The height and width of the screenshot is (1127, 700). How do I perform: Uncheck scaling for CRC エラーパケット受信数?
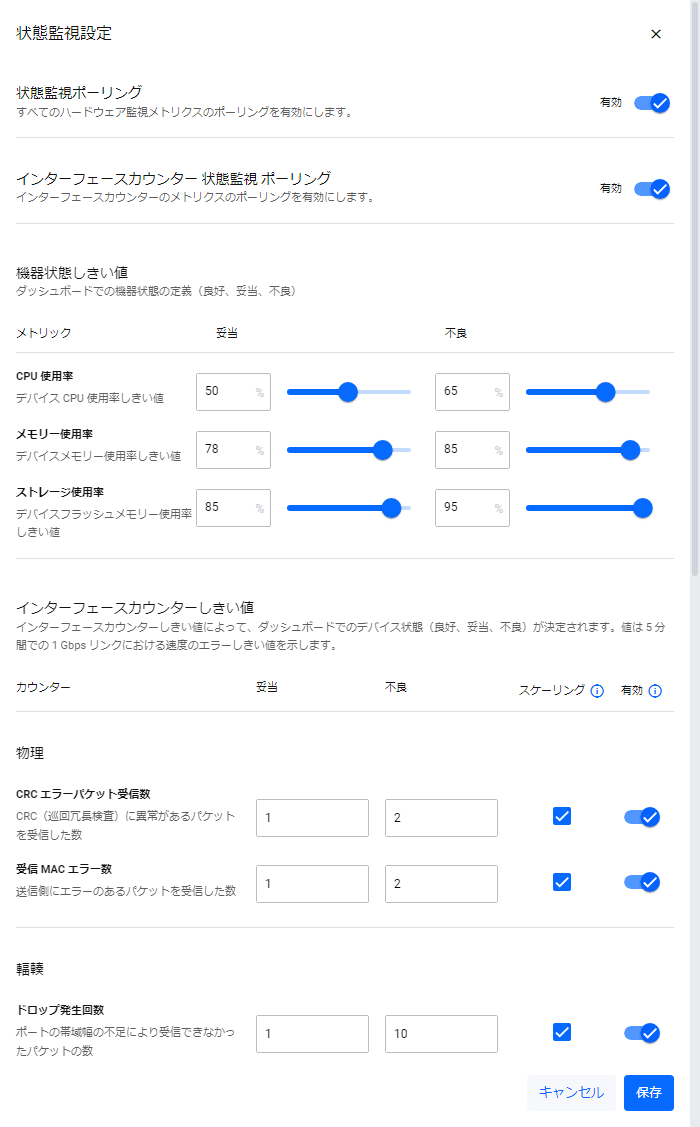tap(562, 816)
